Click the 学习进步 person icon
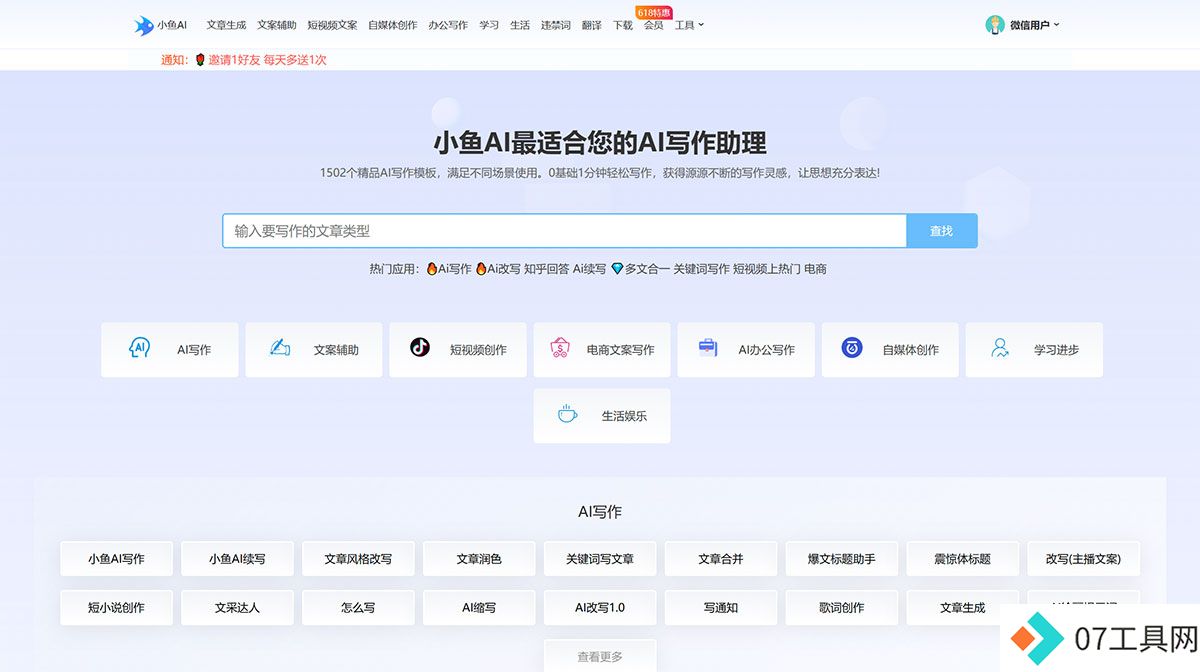Image resolution: width=1200 pixels, height=672 pixels. [999, 348]
